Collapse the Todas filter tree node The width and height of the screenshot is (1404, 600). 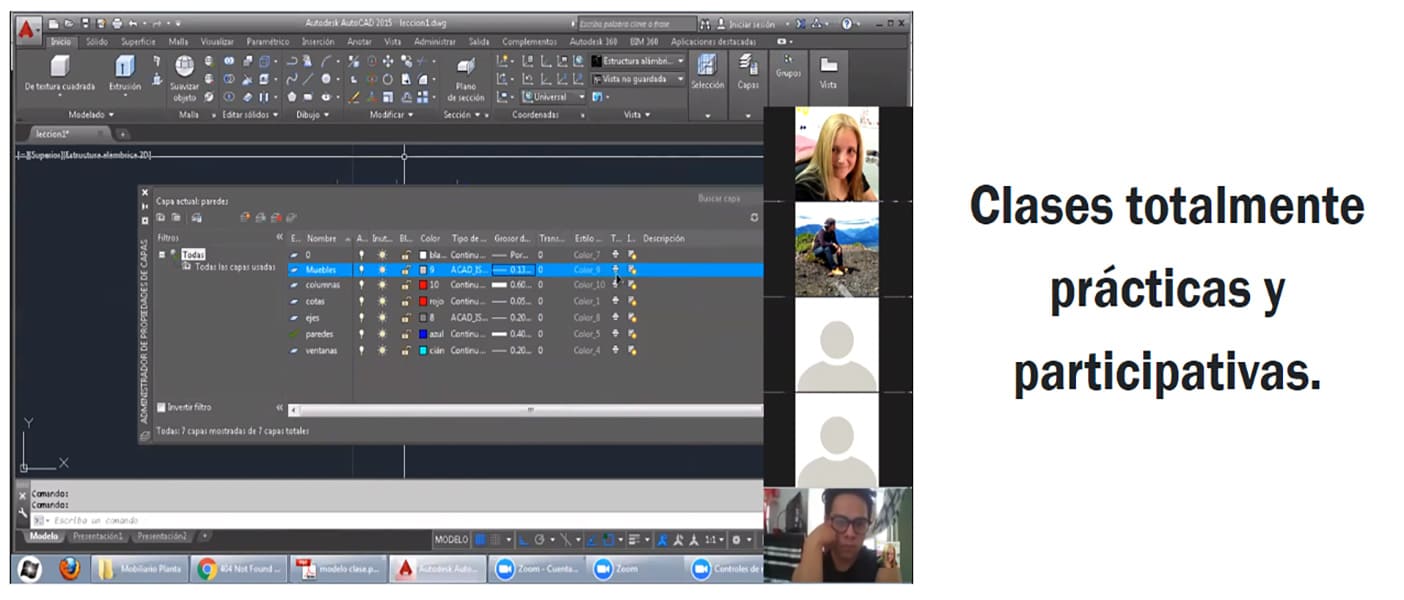[x=162, y=254]
